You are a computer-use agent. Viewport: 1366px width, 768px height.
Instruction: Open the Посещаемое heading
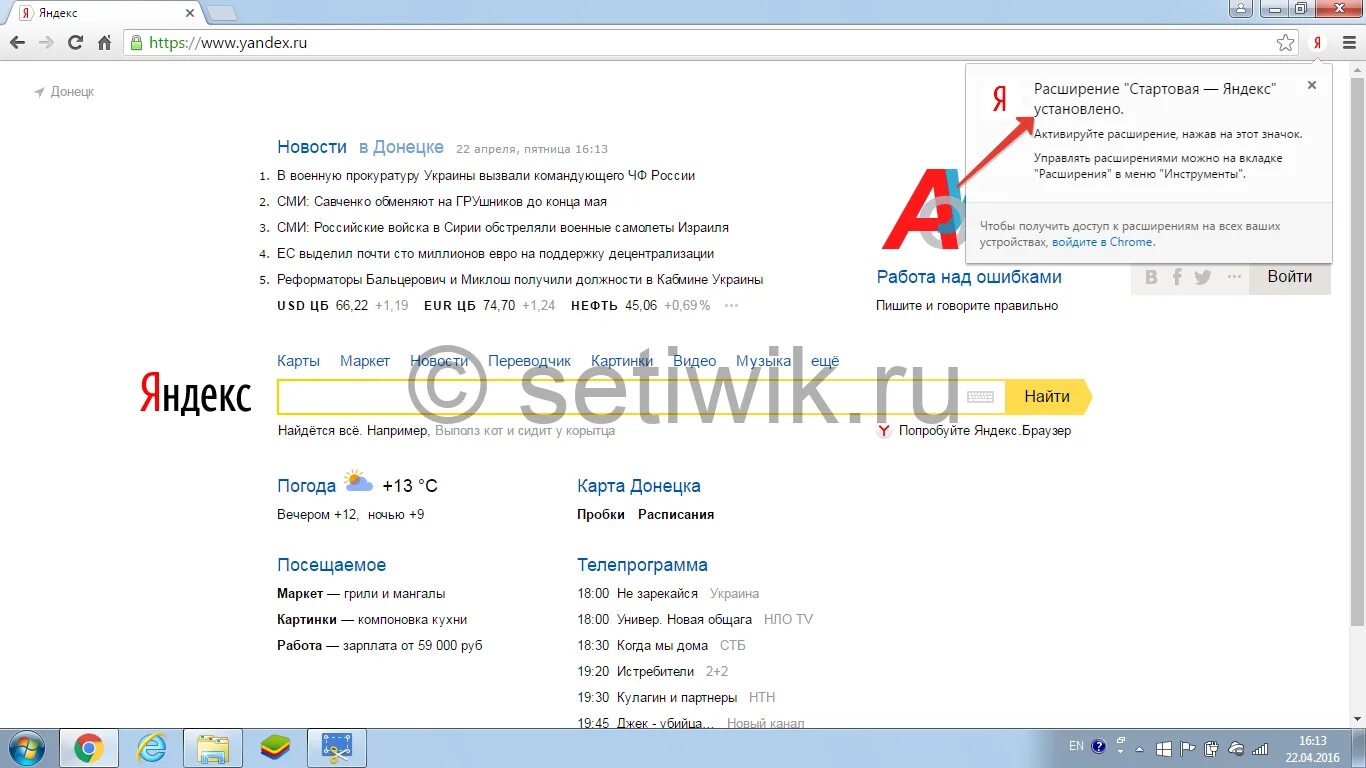pyautogui.click(x=331, y=565)
